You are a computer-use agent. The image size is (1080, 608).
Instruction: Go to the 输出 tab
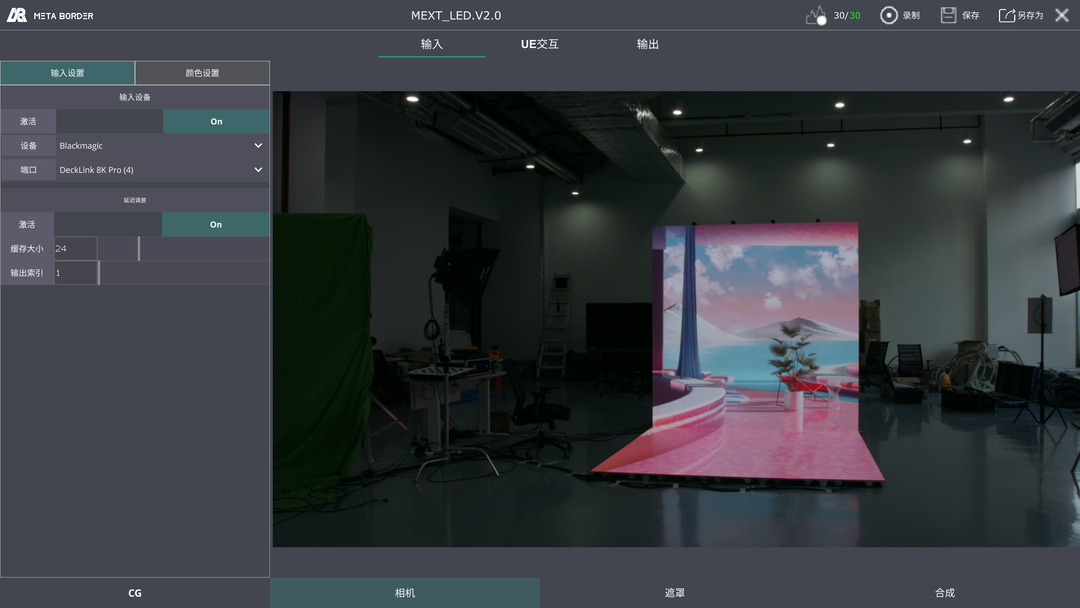[x=647, y=44]
